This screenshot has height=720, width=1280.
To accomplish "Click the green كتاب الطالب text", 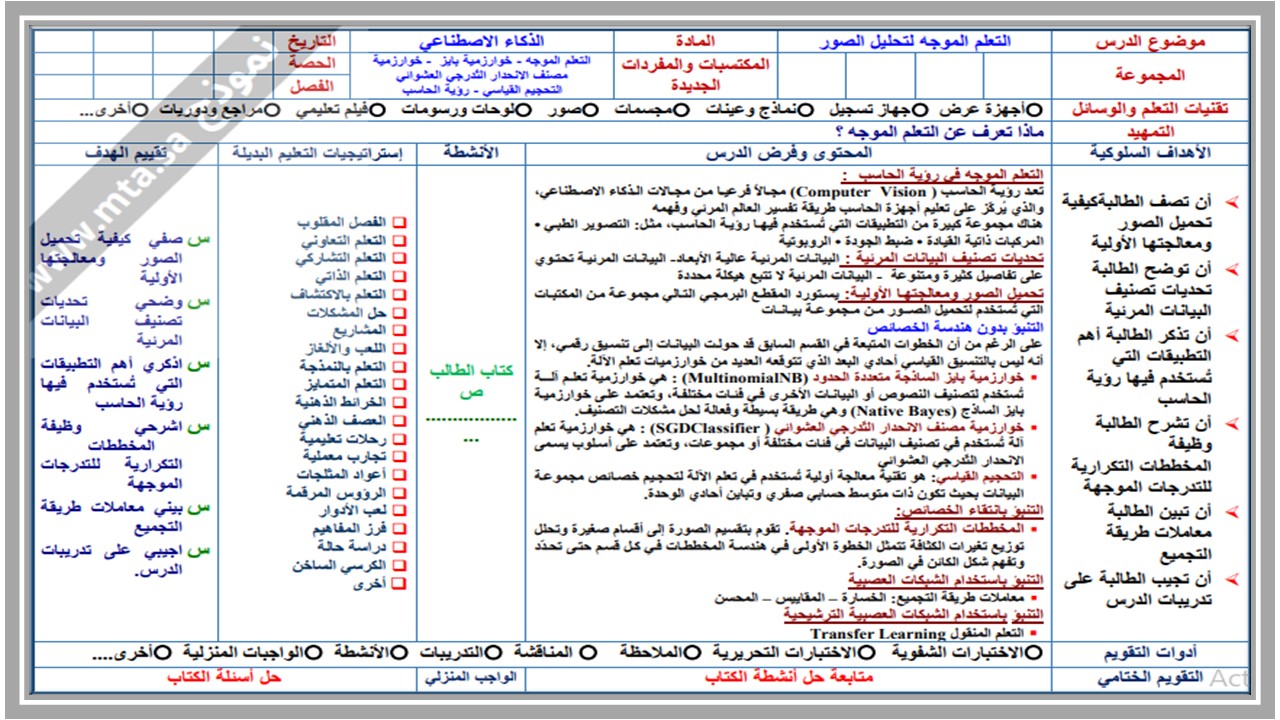I will coord(471,371).
